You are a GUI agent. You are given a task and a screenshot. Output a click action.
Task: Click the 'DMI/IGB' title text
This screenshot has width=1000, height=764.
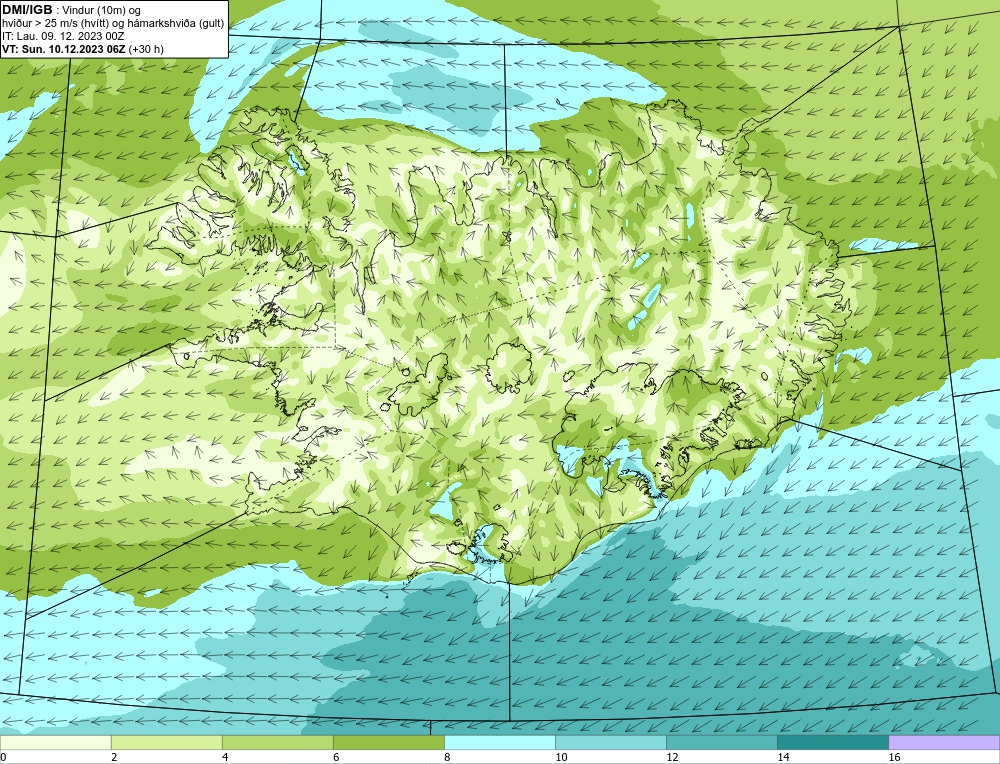[x=27, y=10]
